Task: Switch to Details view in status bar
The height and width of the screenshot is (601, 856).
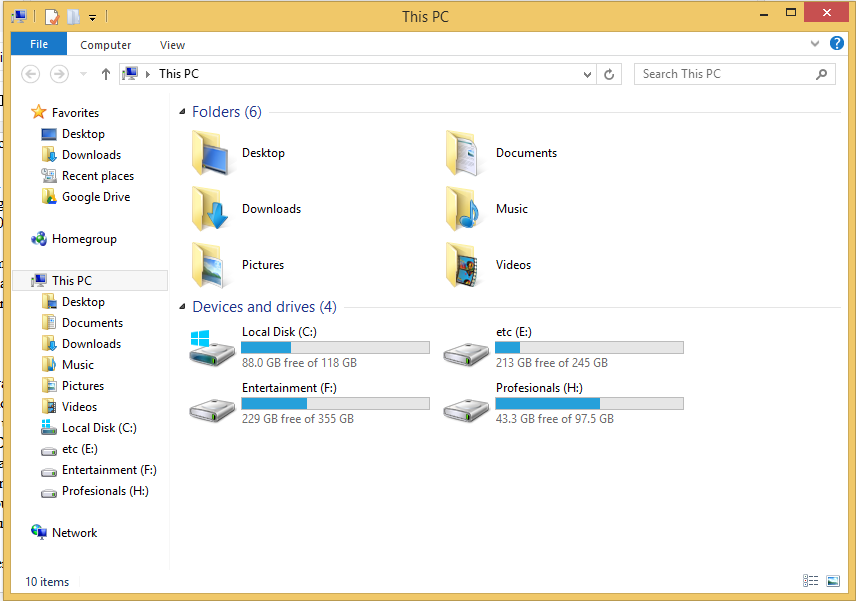Action: pos(810,581)
